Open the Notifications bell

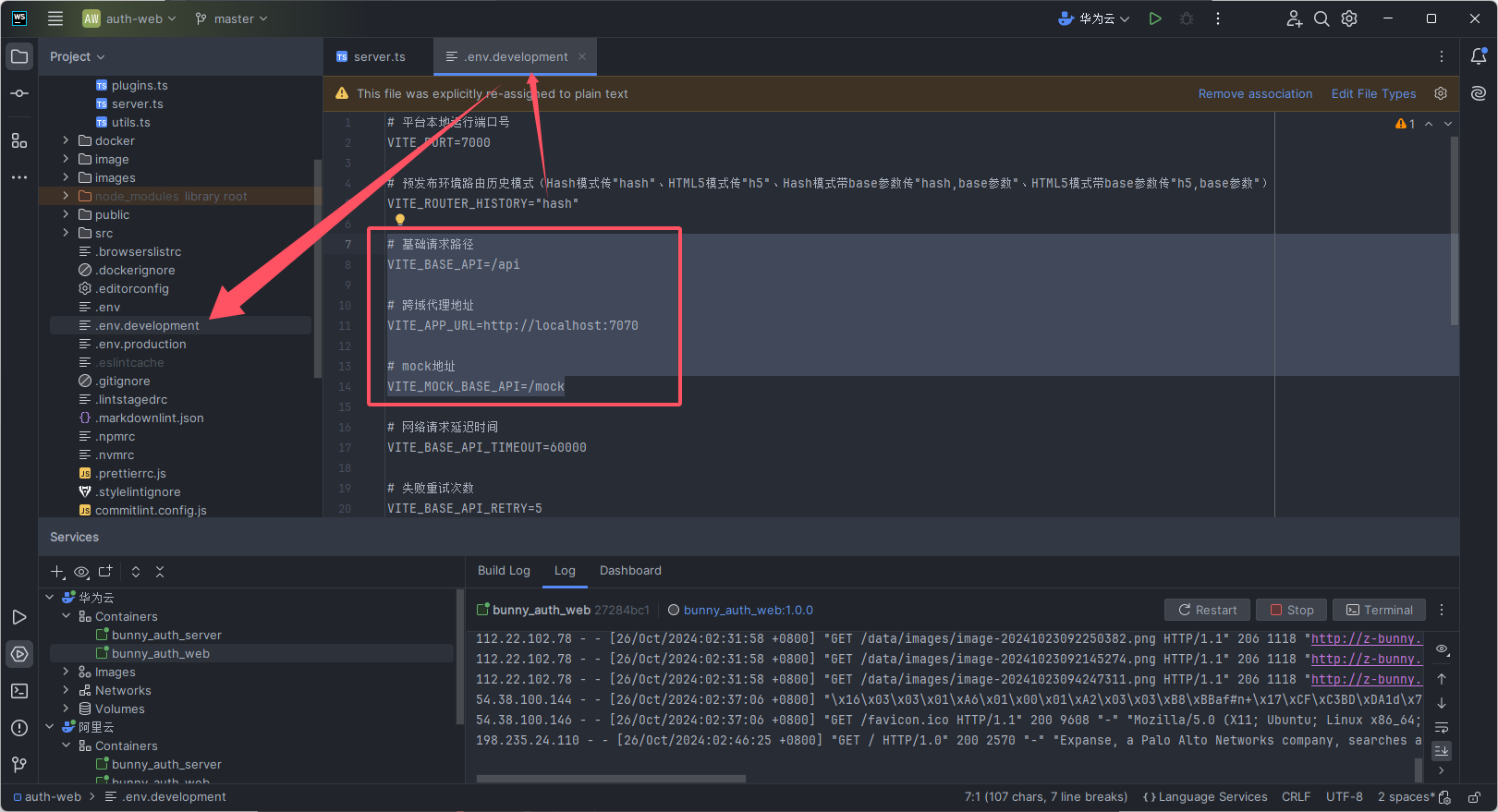click(1479, 56)
